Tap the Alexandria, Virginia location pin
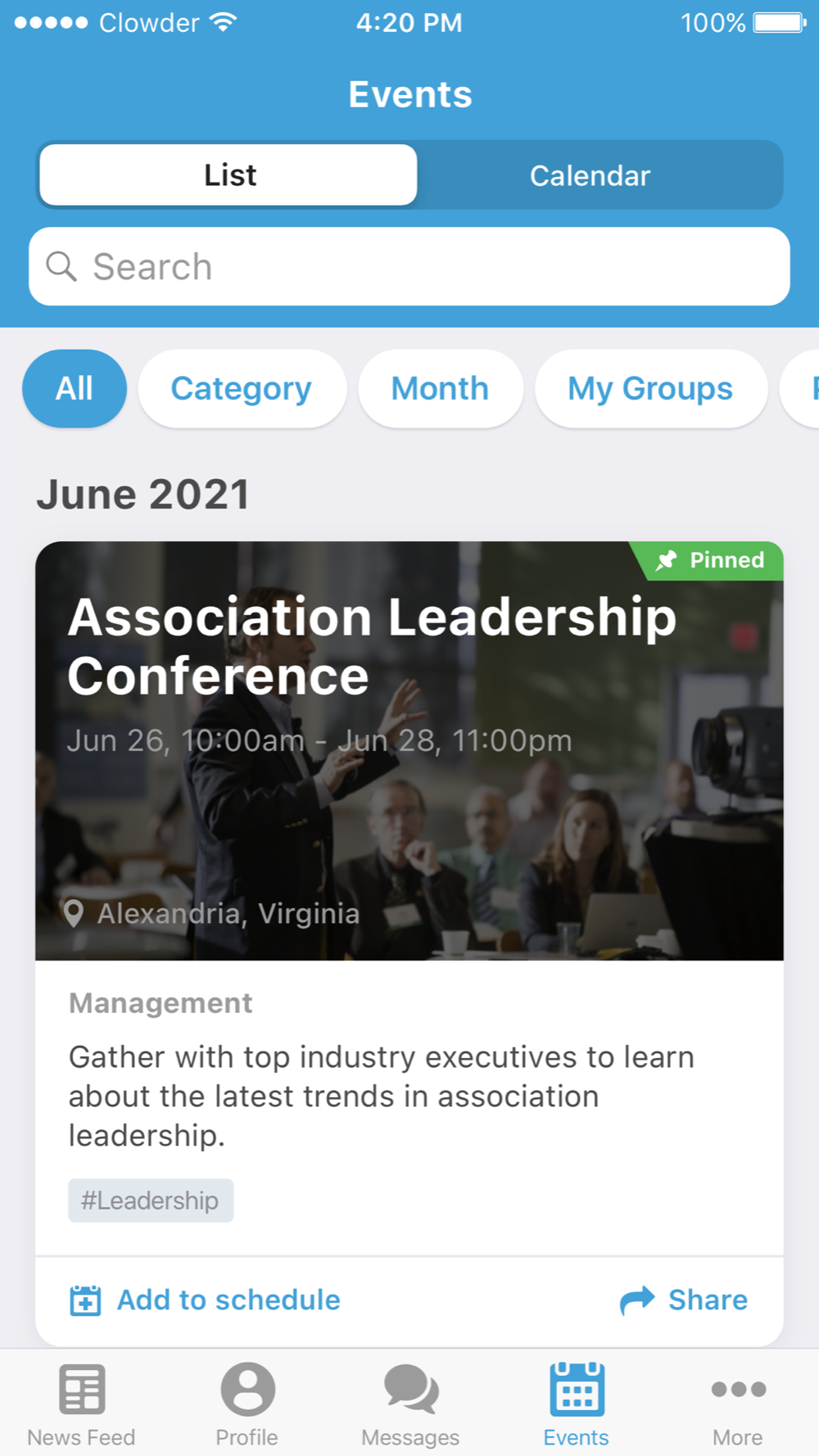819x1456 pixels. tap(74, 913)
